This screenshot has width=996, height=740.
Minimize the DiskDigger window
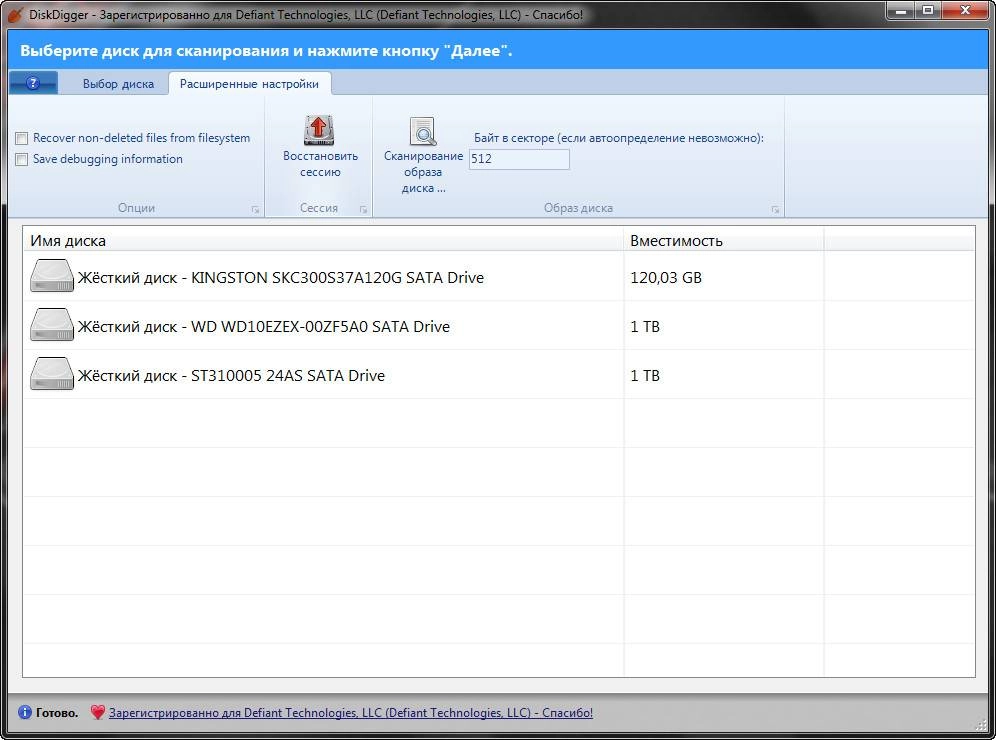(x=900, y=10)
